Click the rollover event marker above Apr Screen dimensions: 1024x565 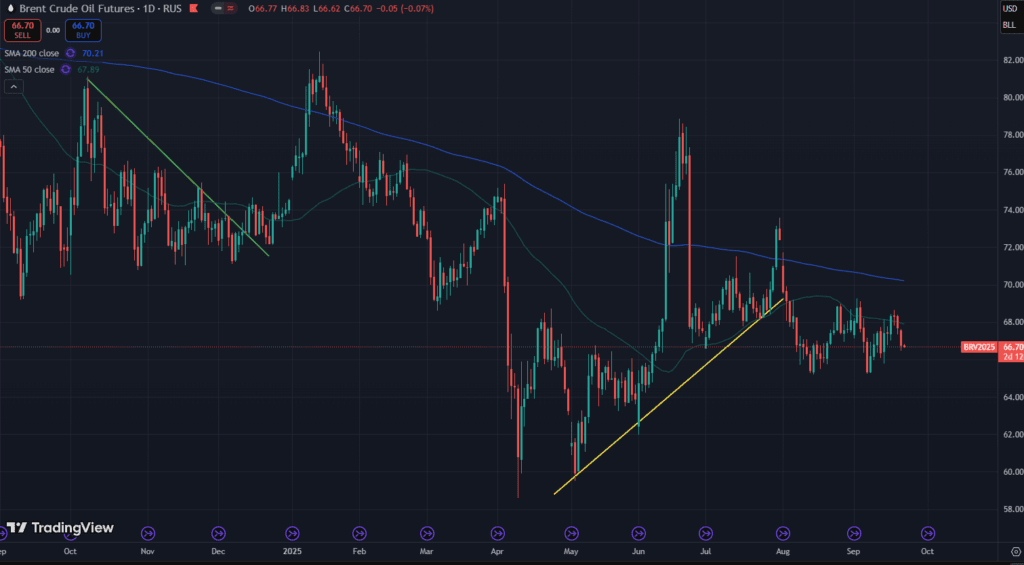498,533
